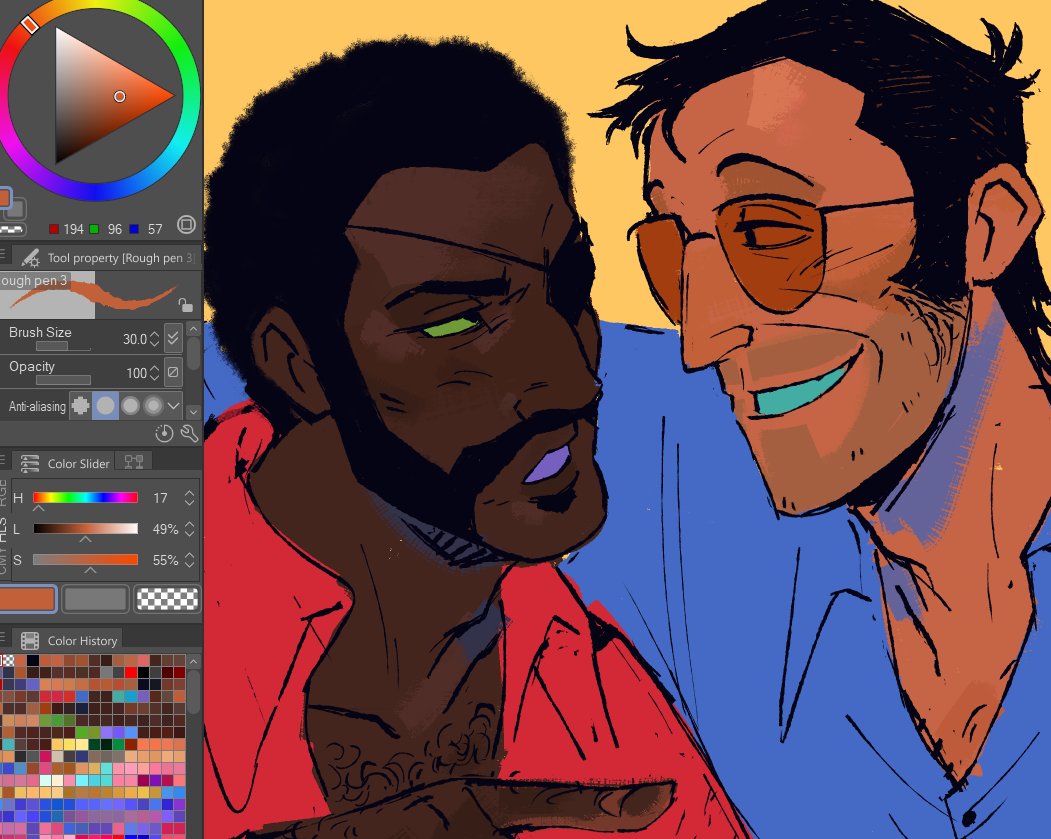
Task: Click the intermediate color icon beside Color Slider
Action: pos(133,462)
